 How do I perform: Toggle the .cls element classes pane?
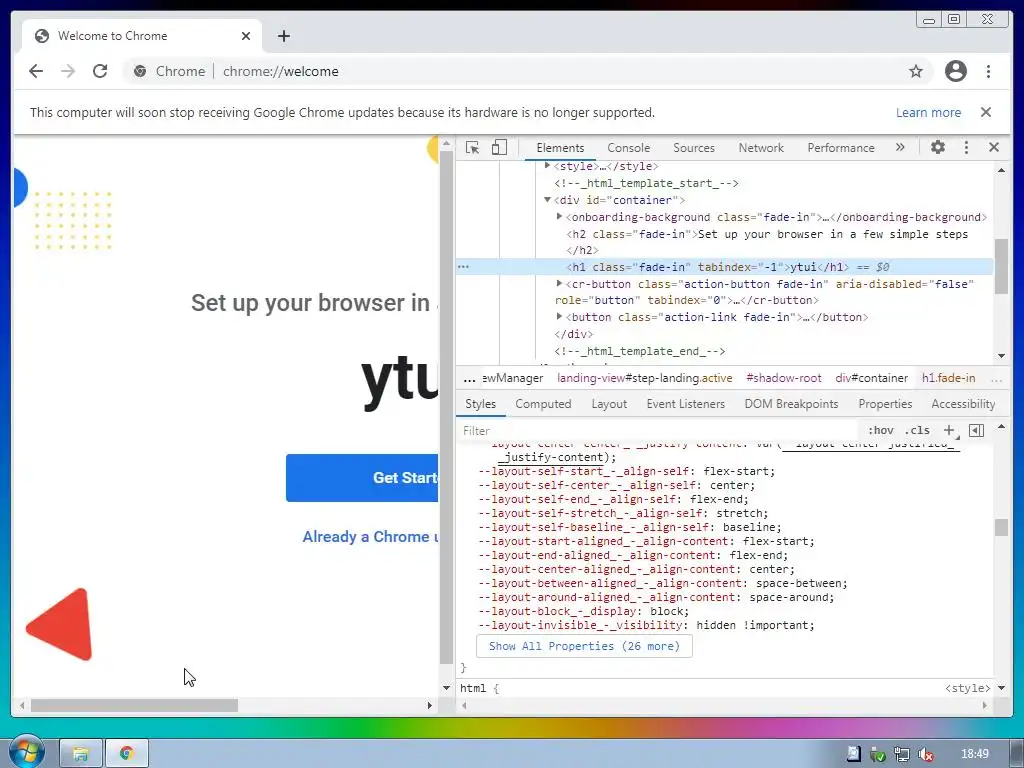(918, 430)
